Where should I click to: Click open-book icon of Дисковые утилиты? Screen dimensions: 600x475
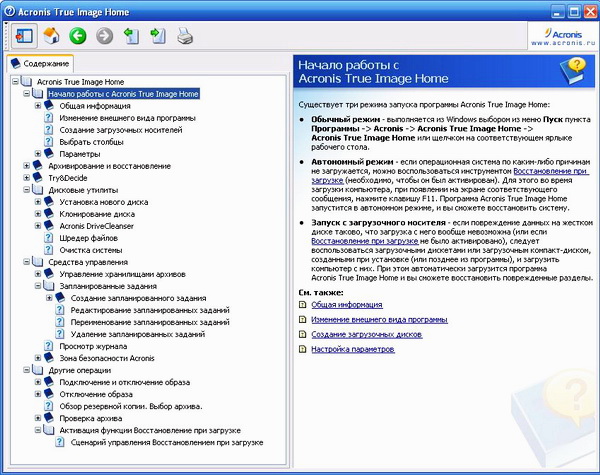click(38, 190)
